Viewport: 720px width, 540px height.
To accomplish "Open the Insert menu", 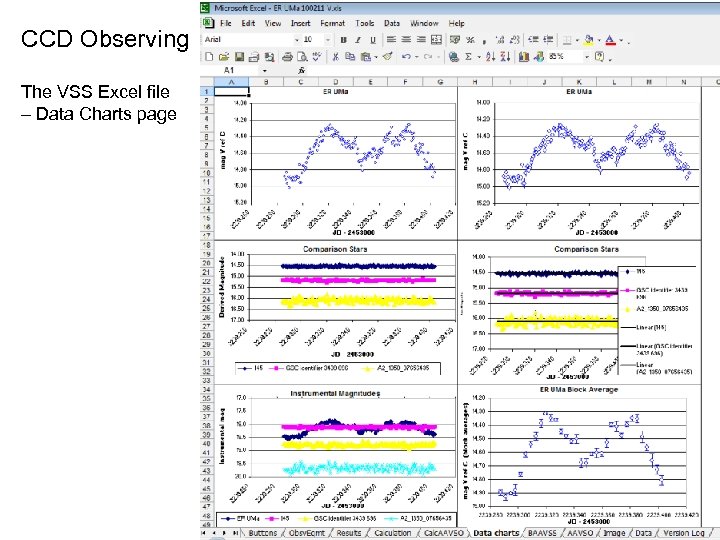I will point(300,23).
